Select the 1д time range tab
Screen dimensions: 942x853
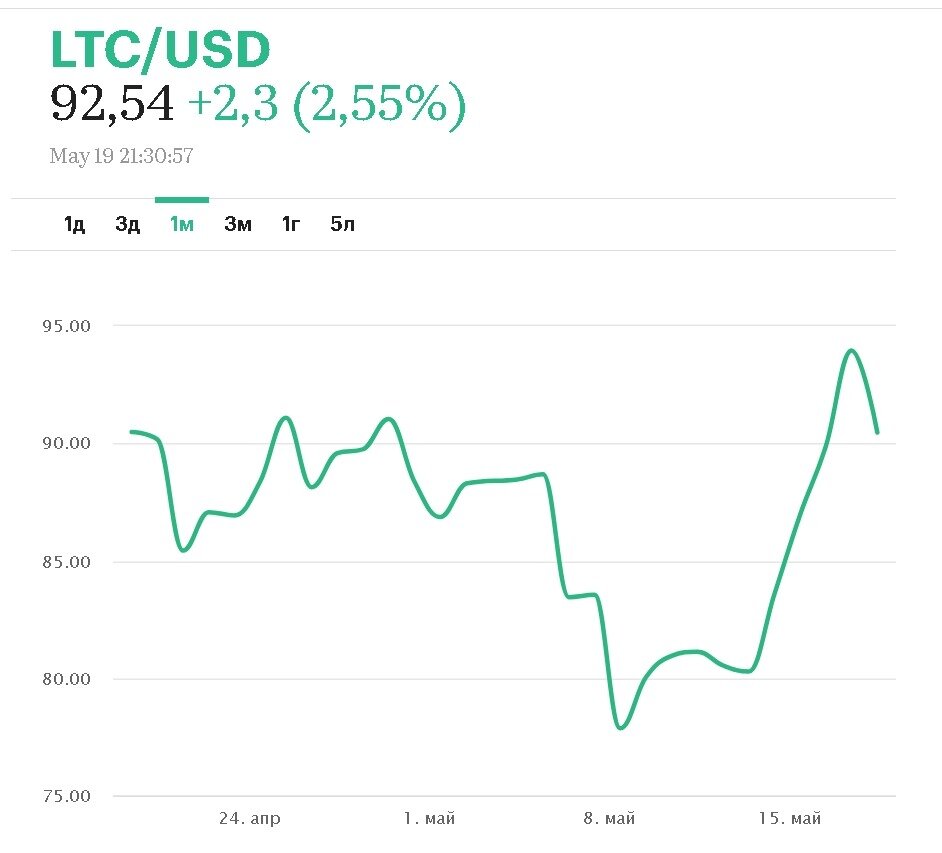[74, 224]
